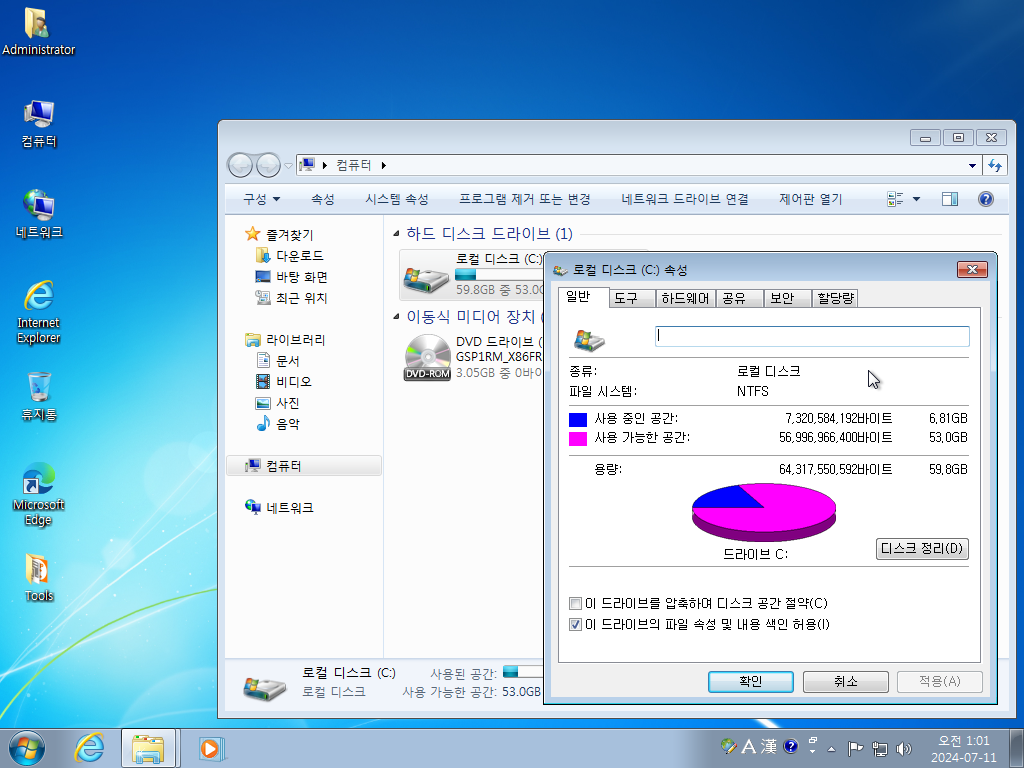Toggle the A input-mode language-bar icon
Screen dimensions: 1024x768
coord(749,746)
